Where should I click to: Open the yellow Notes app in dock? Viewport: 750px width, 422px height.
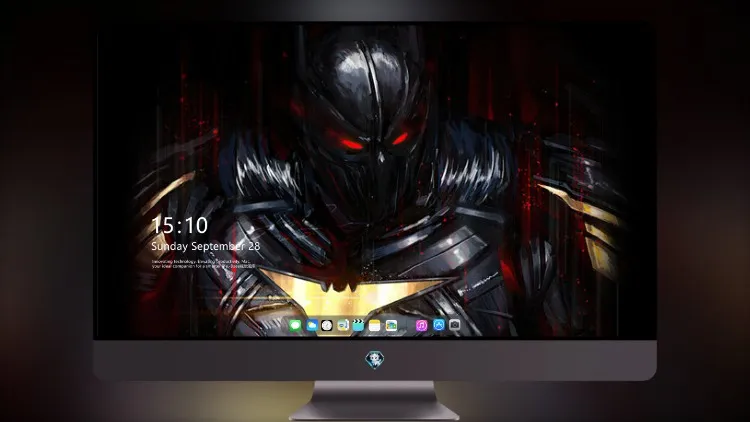tap(375, 326)
